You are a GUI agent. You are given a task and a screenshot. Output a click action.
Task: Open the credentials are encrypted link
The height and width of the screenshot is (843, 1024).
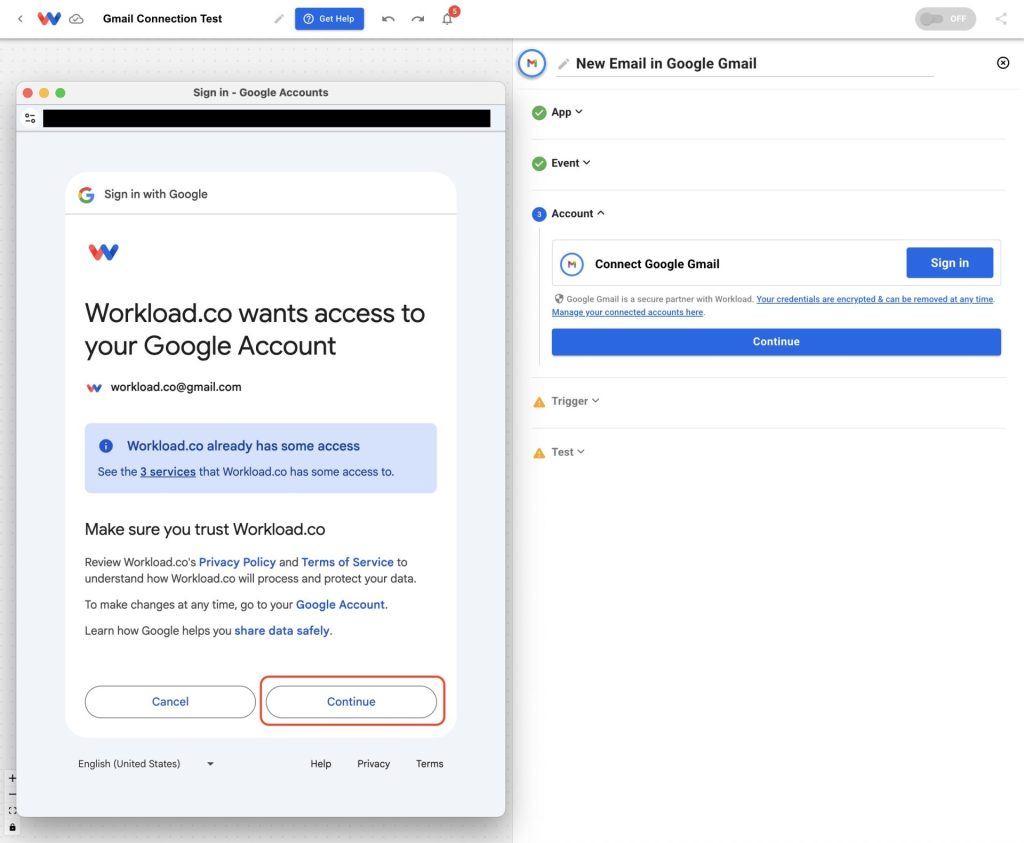[875, 299]
